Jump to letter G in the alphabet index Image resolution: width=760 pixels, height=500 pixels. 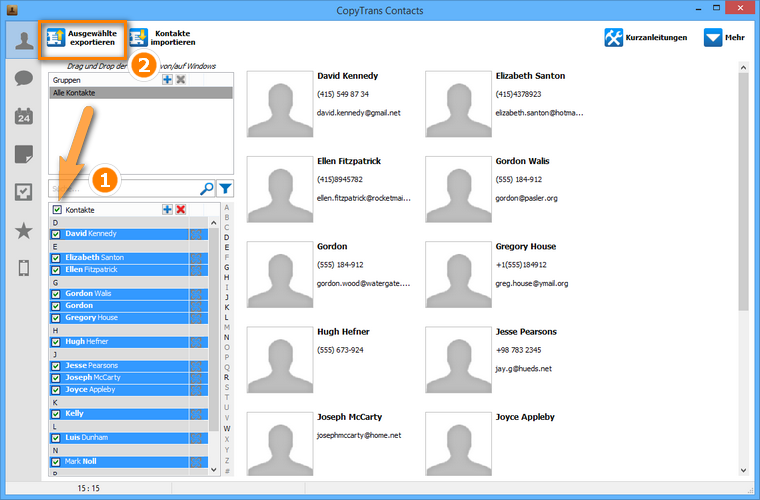pyautogui.click(x=227, y=267)
